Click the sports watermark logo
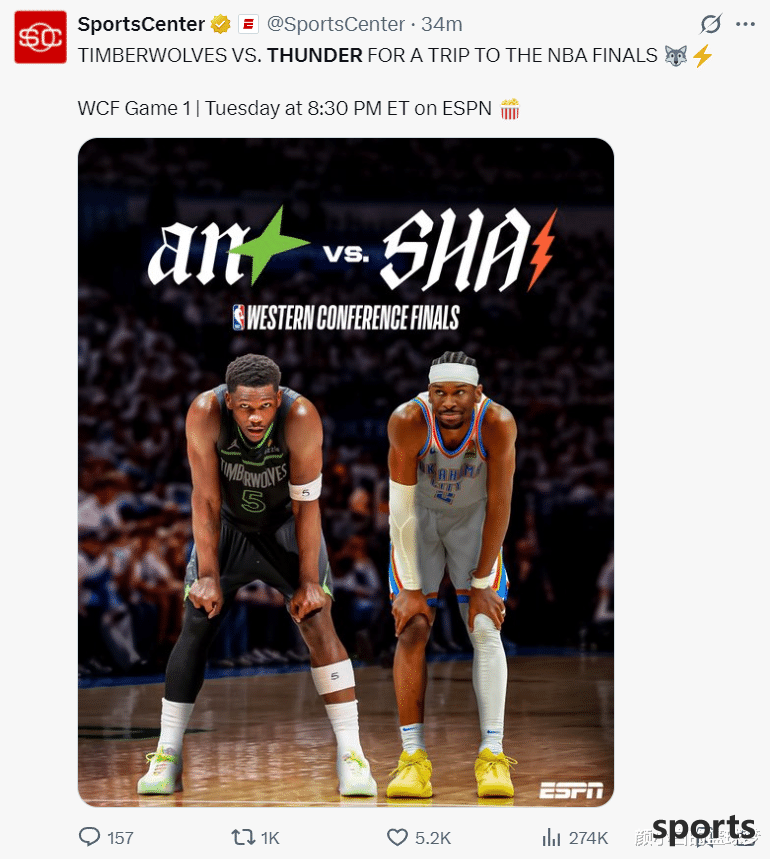770x859 pixels. [x=704, y=828]
